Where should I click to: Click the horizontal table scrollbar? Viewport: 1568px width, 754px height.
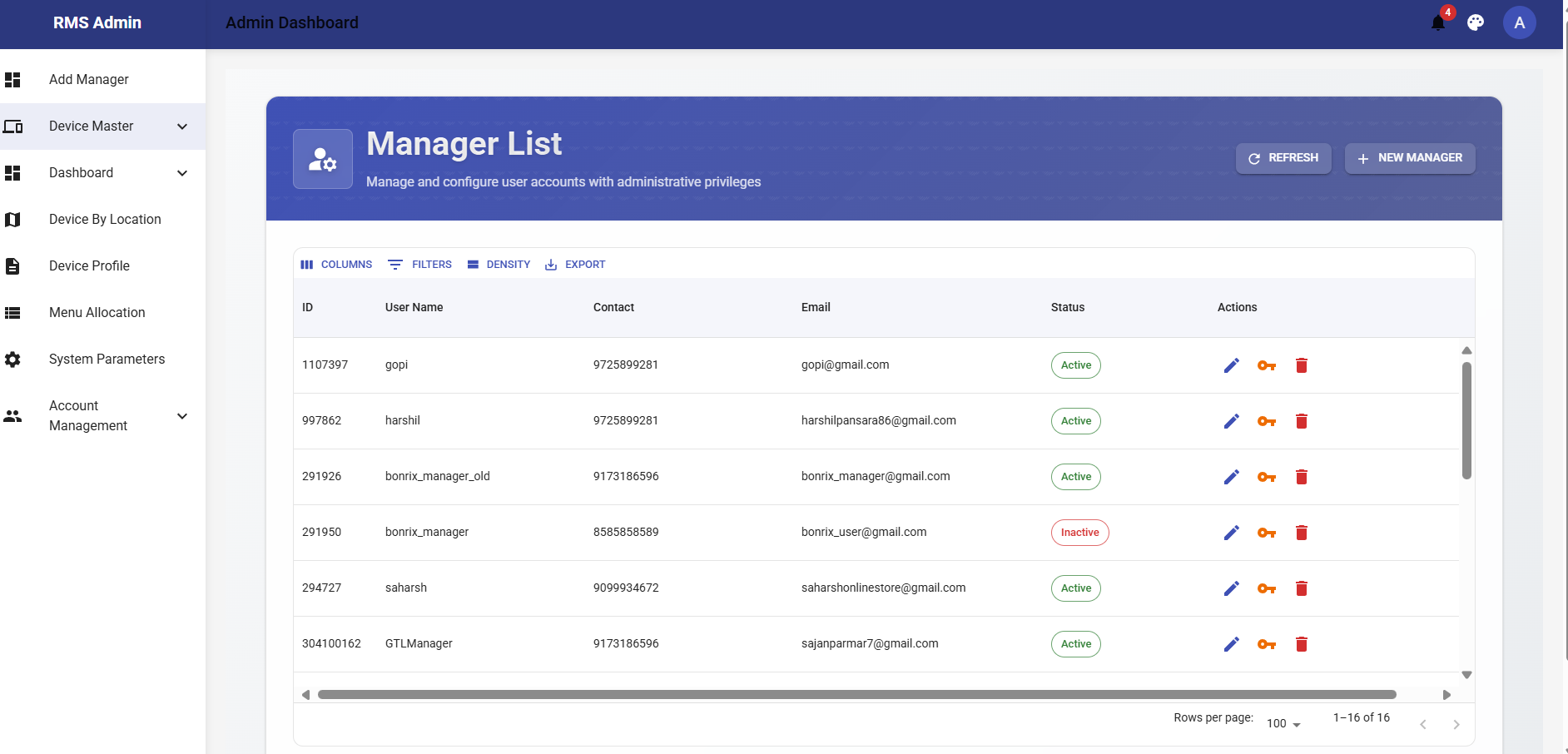[857, 695]
